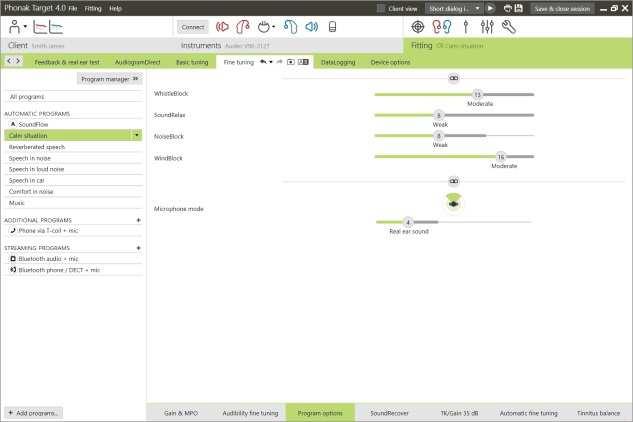Open the File menu
Image resolution: width=633 pixels, height=422 pixels.
[73, 8]
